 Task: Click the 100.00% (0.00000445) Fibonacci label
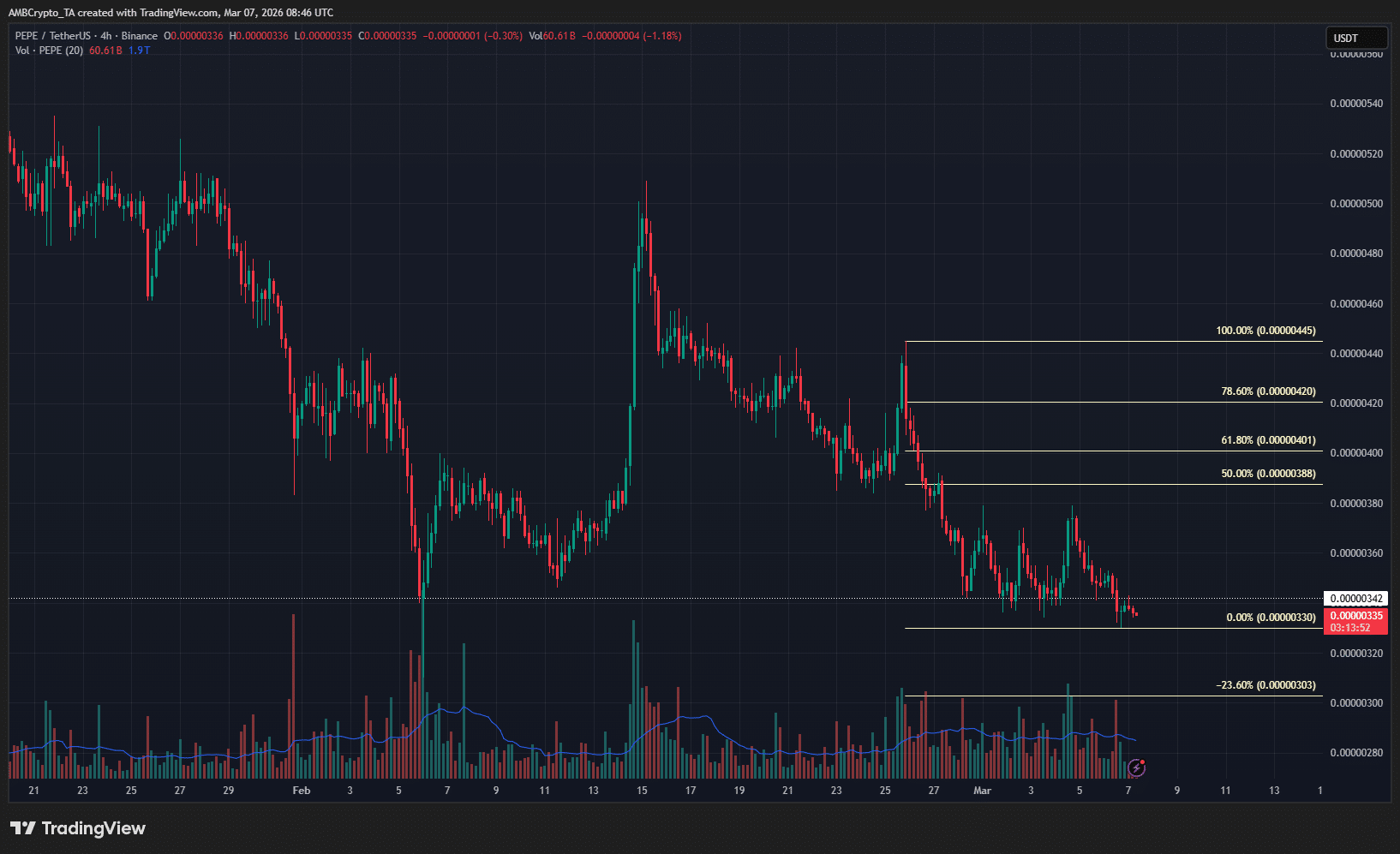point(1268,330)
